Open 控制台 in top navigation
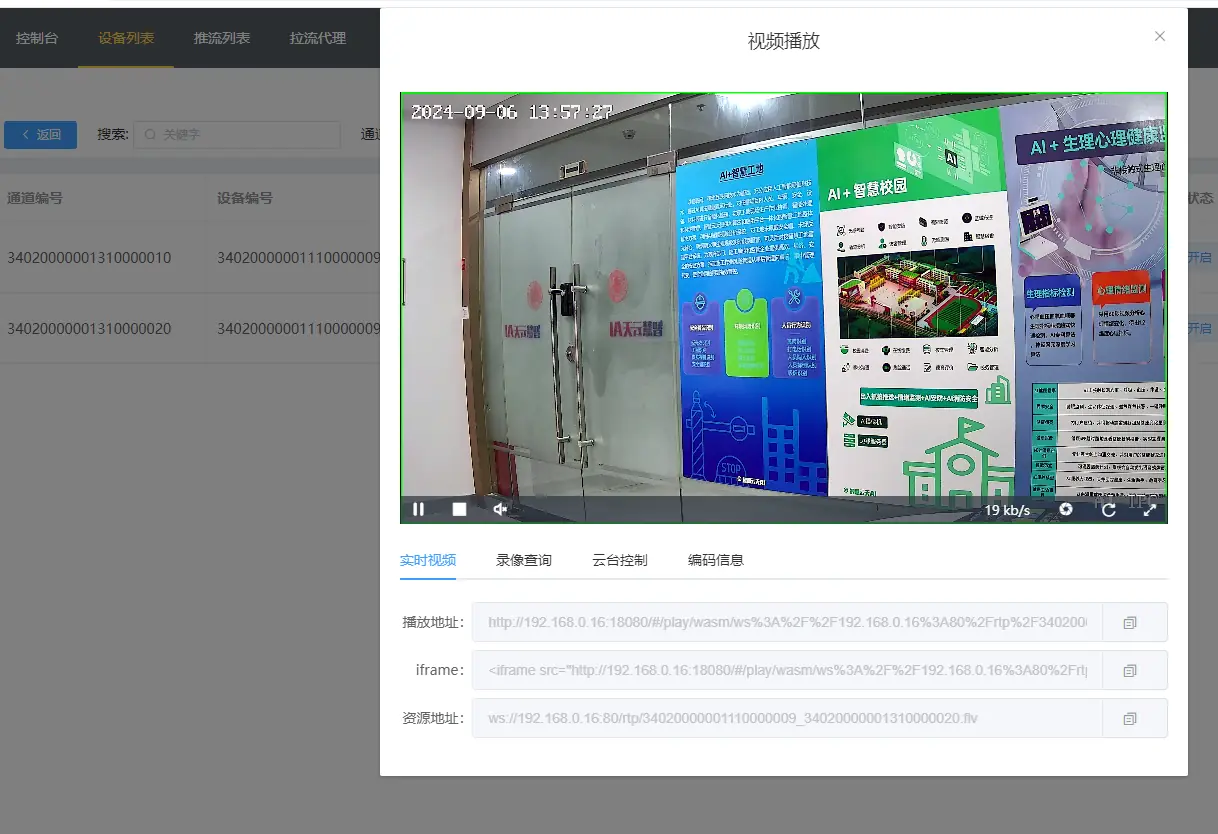 coord(37,38)
